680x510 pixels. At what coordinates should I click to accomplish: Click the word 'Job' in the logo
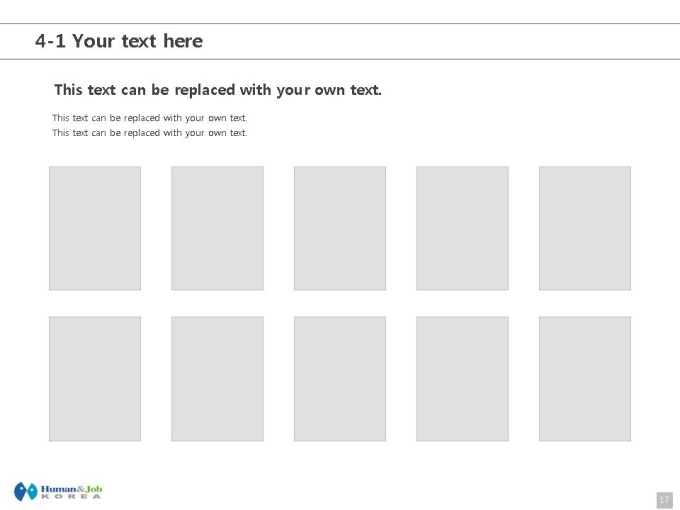94,489
